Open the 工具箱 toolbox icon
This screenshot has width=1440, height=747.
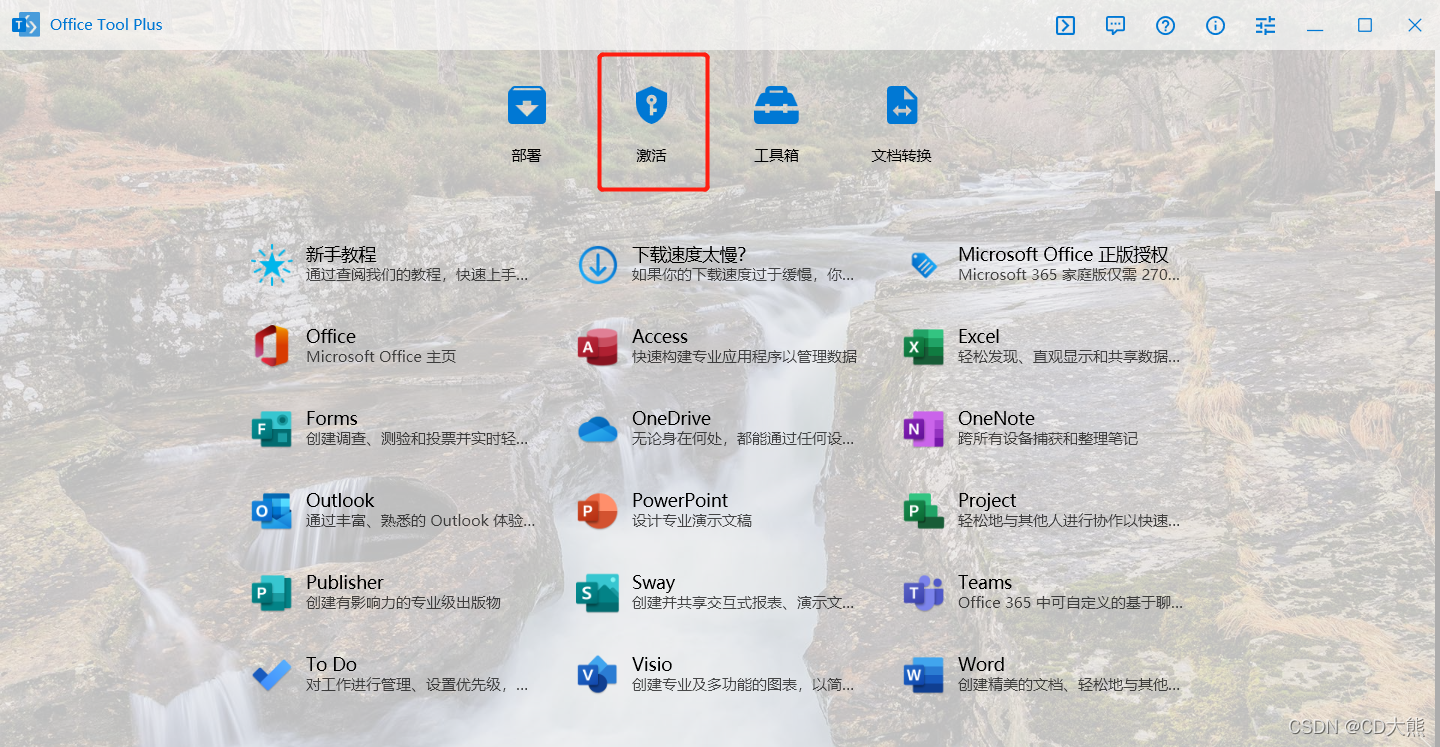776,105
